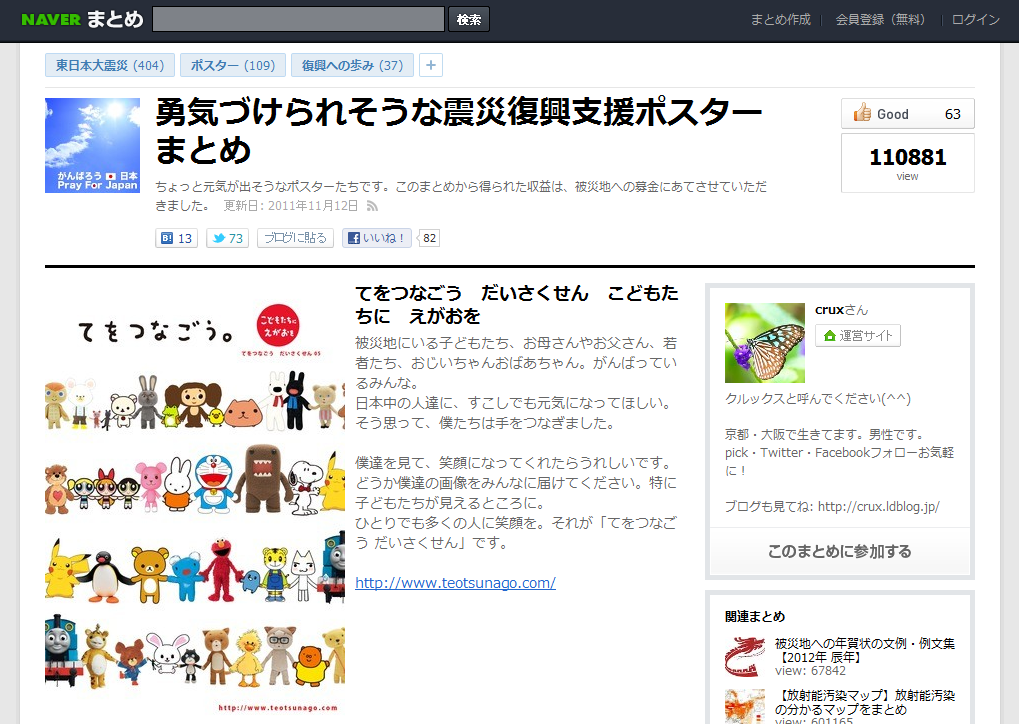Open the てをつなごう poster image
This screenshot has width=1019, height=724.
195,500
